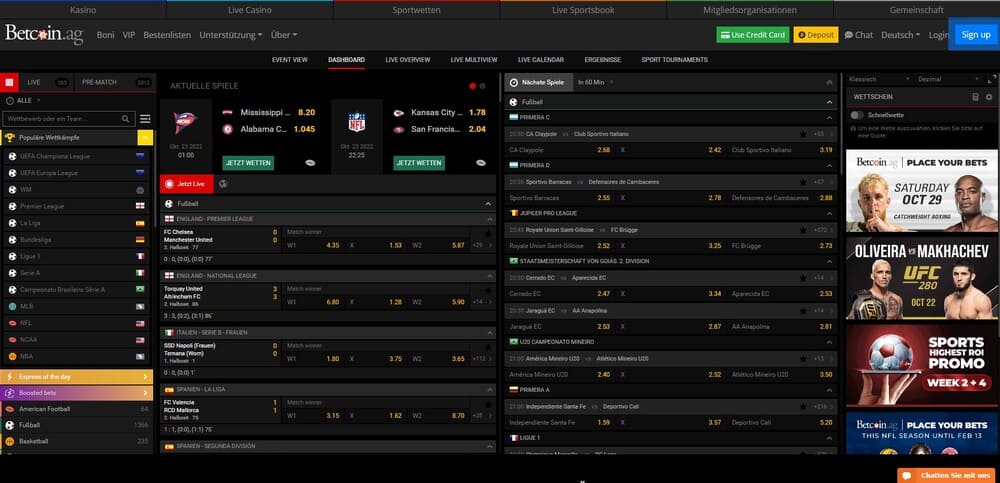Collapse Populäre Wettkämpfe with yellow chevron
1000x483 pixels.
point(145,137)
